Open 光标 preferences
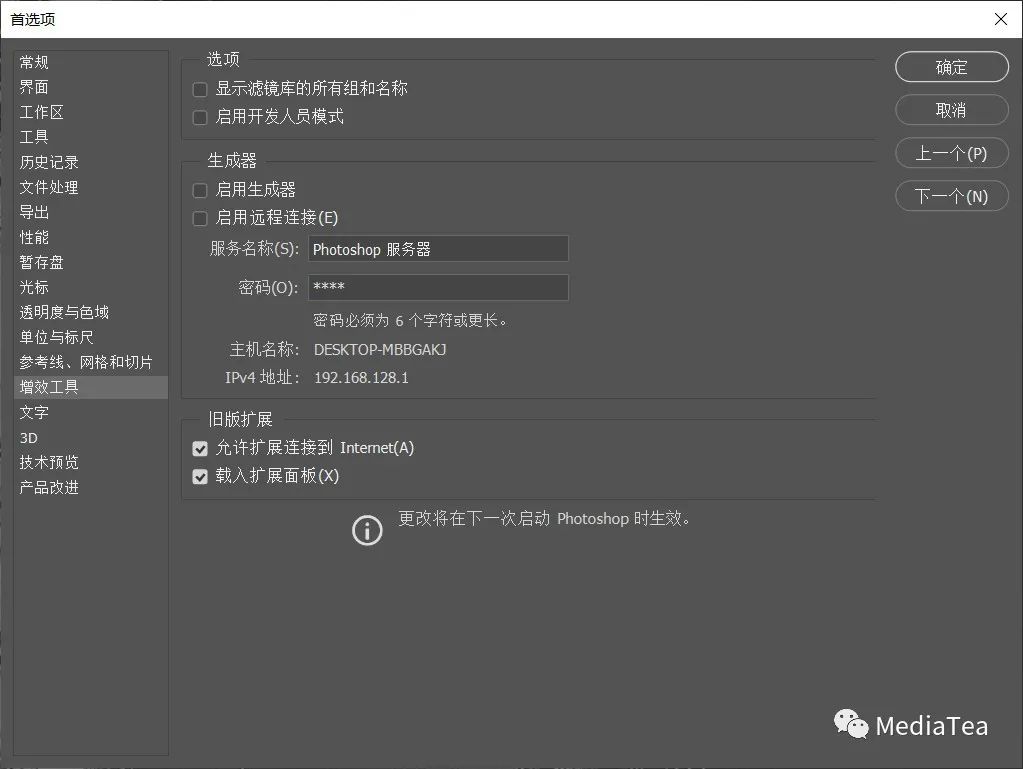 91,287
